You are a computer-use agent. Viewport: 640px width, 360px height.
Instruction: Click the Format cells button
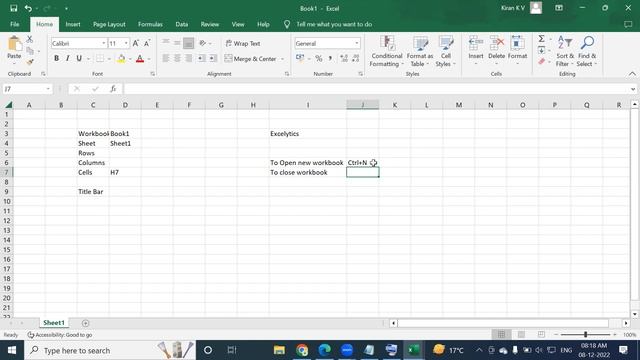point(517,51)
